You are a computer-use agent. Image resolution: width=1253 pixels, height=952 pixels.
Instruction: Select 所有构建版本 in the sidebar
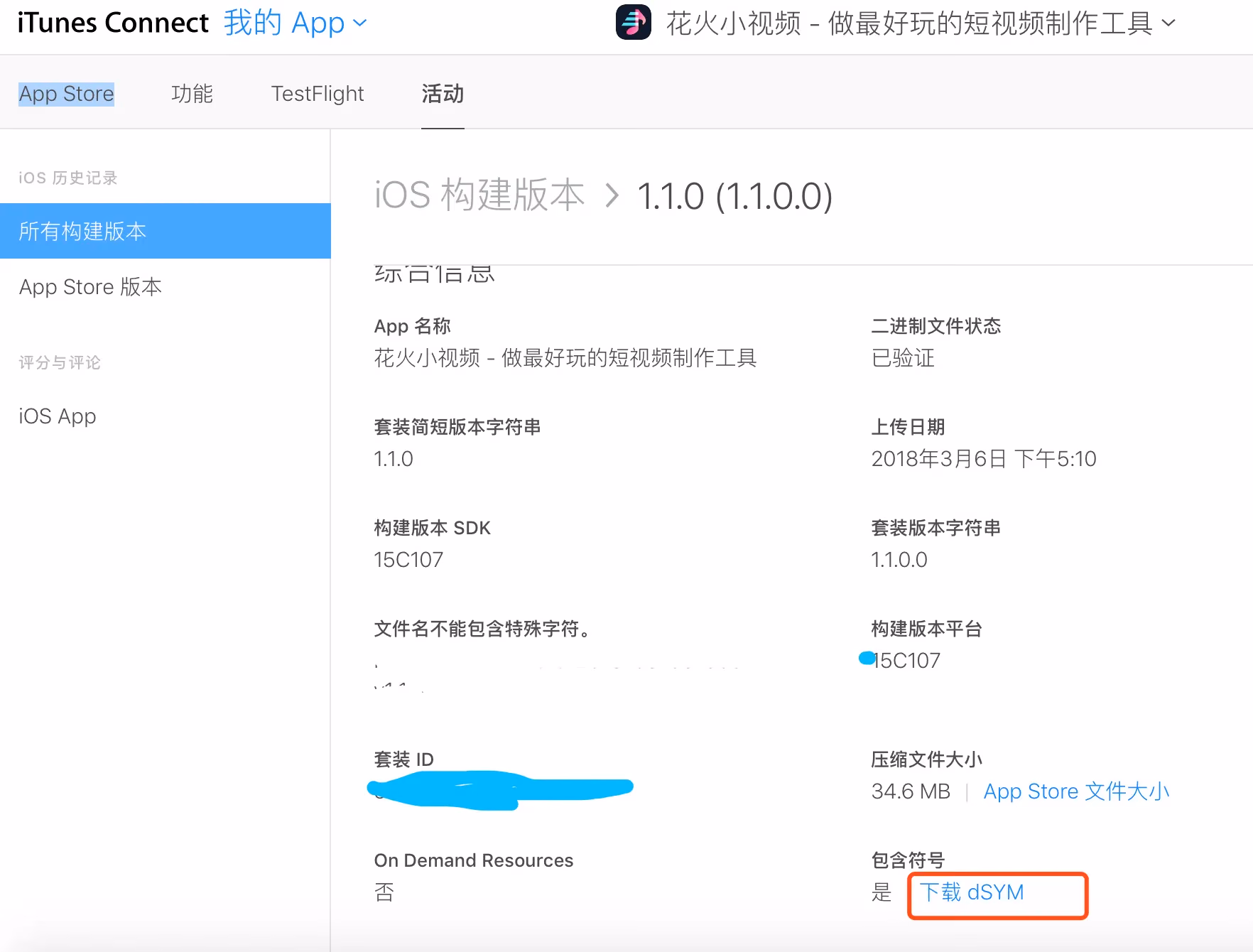click(165, 231)
